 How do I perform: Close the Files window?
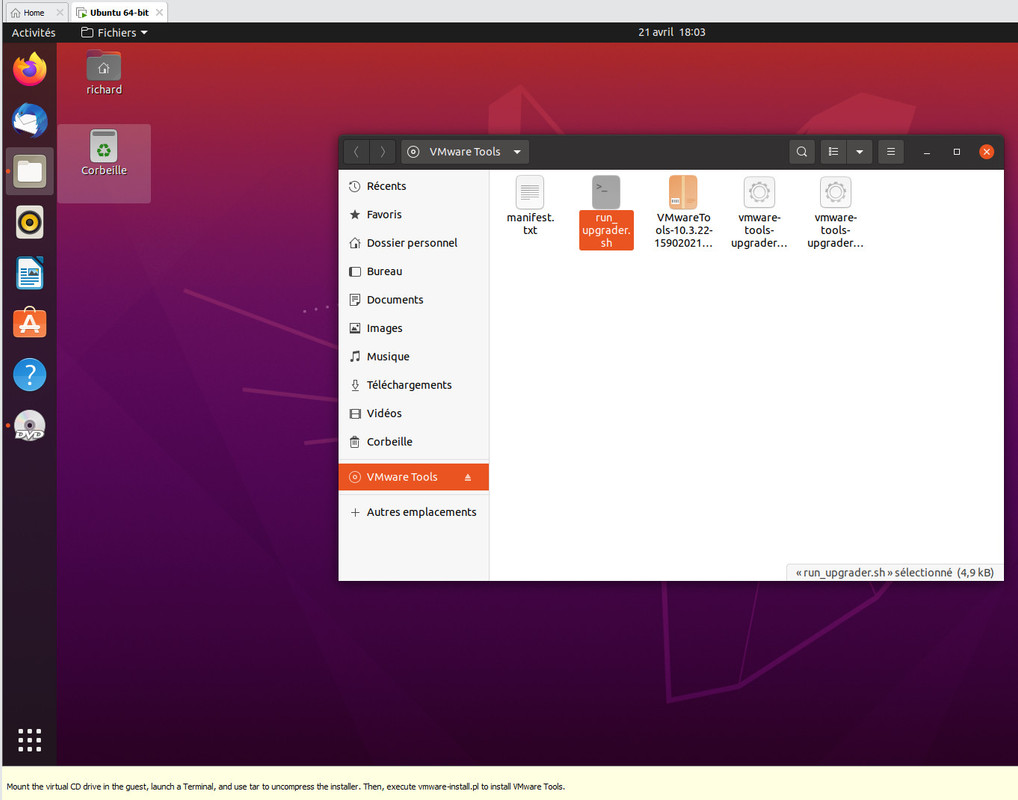(986, 152)
